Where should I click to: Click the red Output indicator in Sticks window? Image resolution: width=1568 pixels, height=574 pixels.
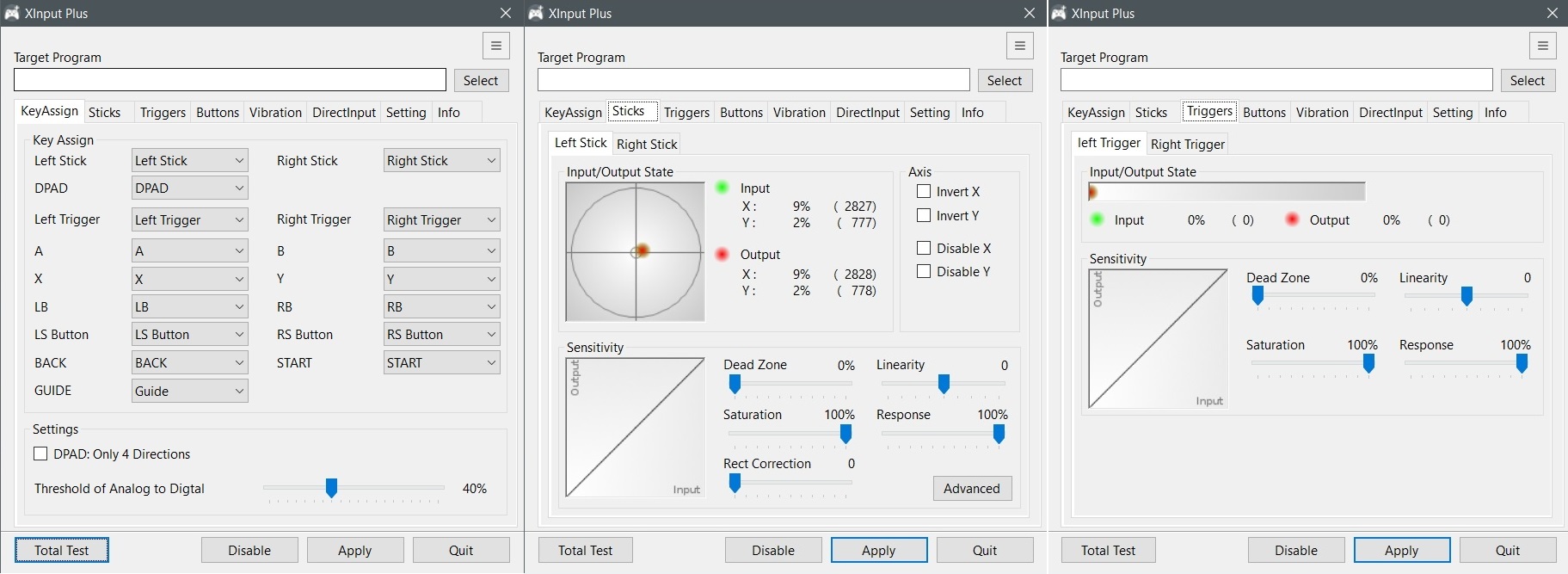[x=723, y=254]
